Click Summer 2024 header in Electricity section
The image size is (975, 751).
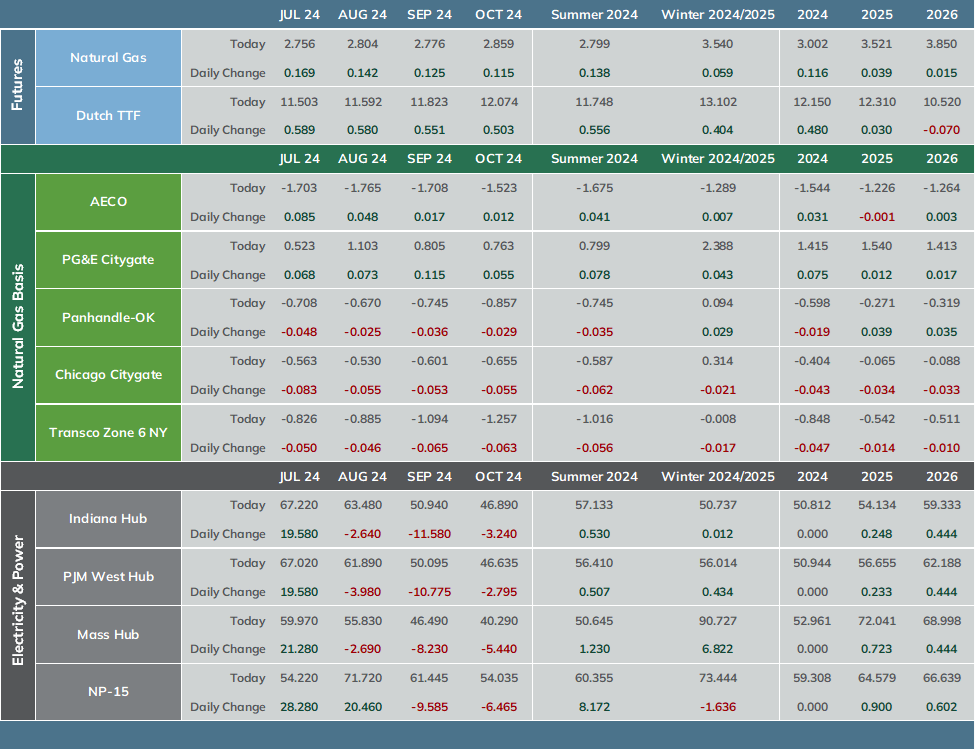594,477
